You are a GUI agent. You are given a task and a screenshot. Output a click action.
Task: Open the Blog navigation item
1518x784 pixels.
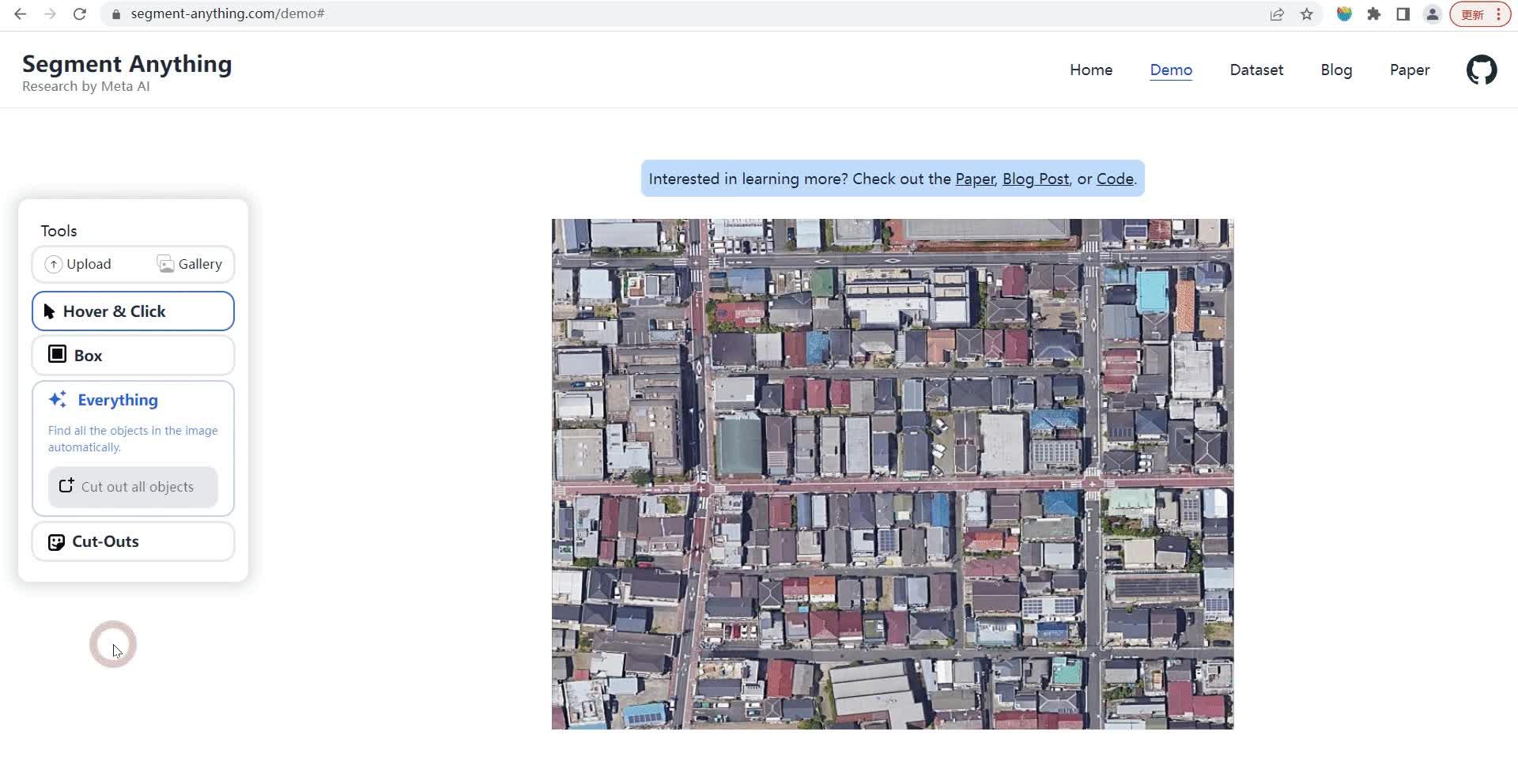(1335, 70)
